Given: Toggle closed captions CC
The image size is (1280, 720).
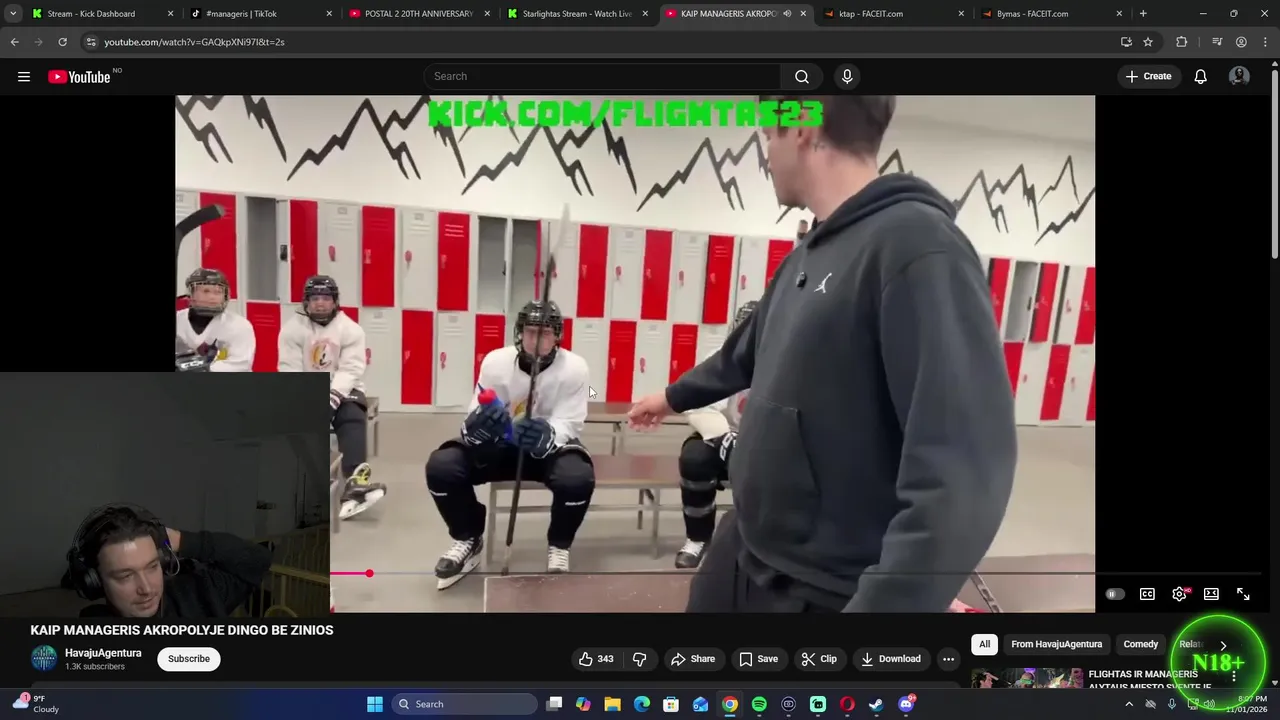Looking at the screenshot, I should (x=1147, y=594).
